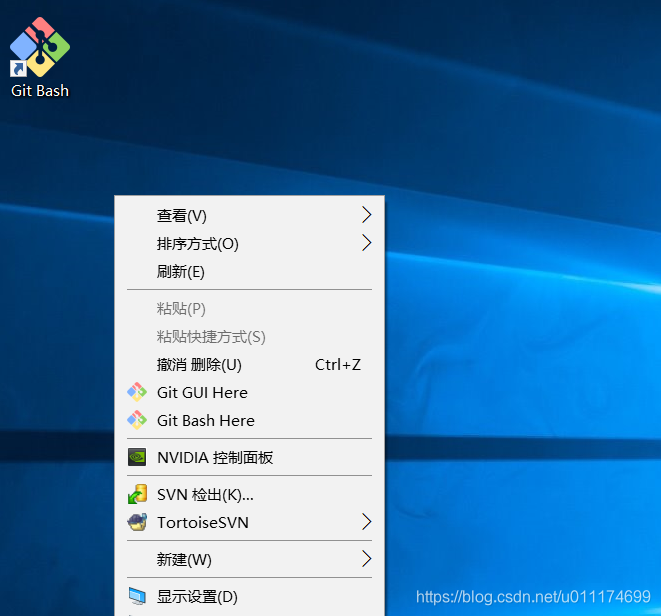661x616 pixels.
Task: Expand the TortoiseSVN submenu arrow
Action: (366, 522)
